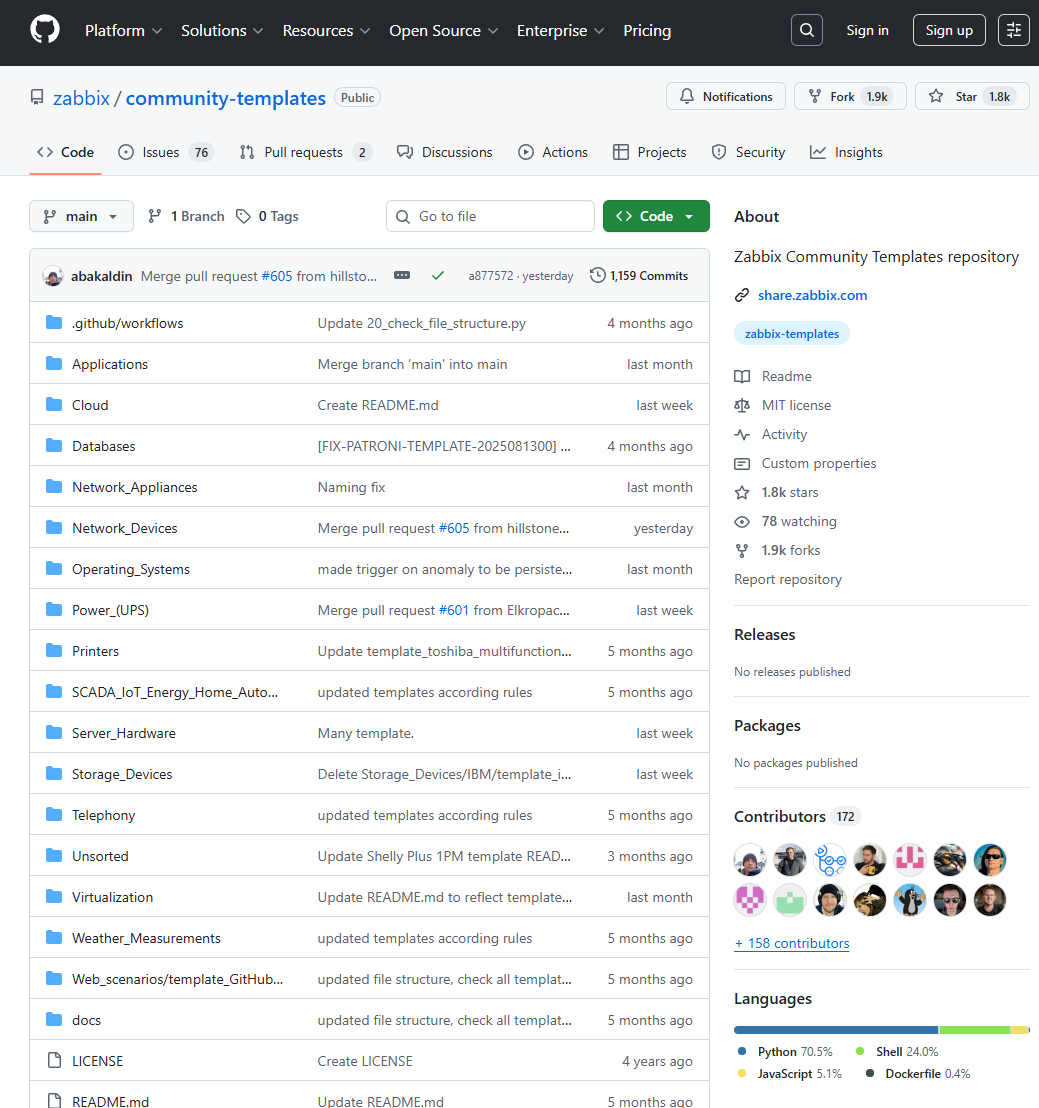Click the LICENSE file icon
Image resolution: width=1039 pixels, height=1108 pixels.
(x=54, y=1061)
